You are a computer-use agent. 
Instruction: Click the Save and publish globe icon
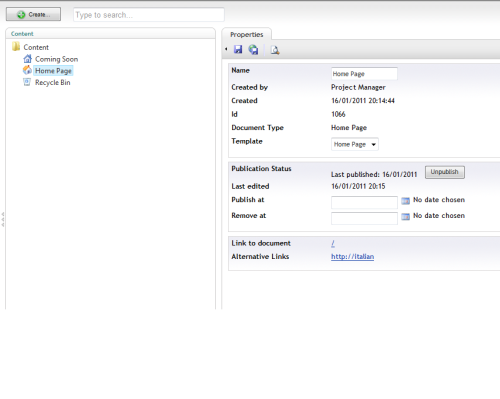253,50
